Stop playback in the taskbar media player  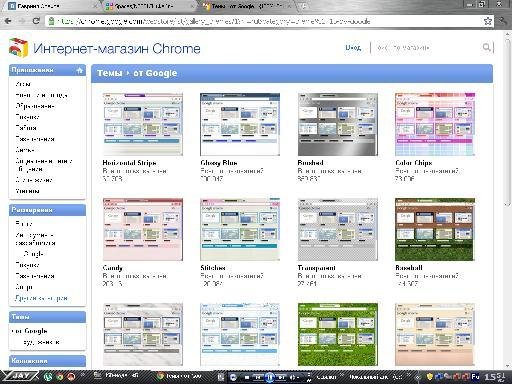247,377
